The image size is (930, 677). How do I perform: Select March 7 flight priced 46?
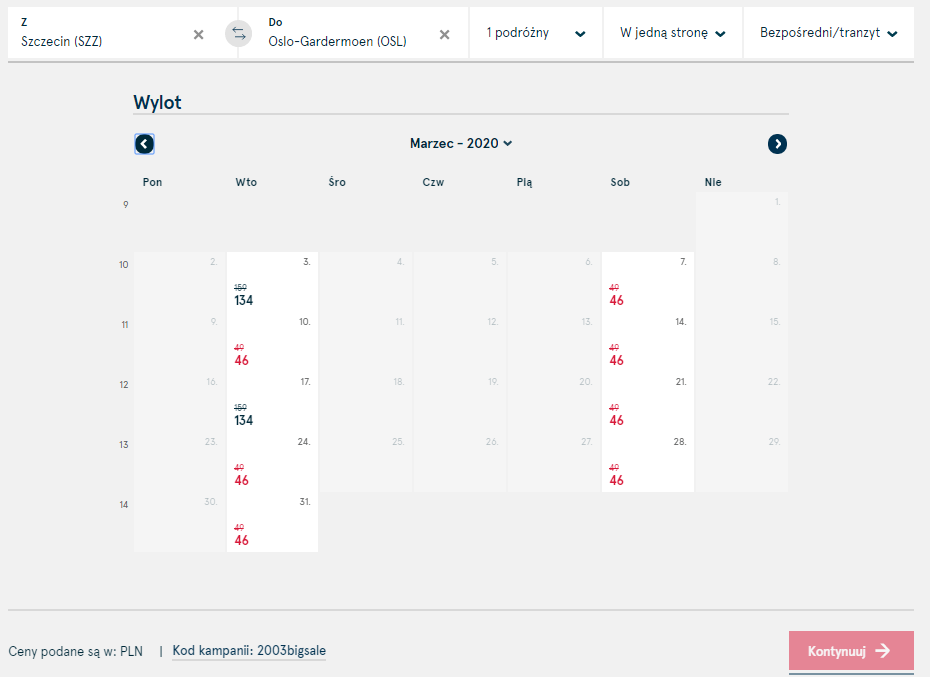[648, 282]
